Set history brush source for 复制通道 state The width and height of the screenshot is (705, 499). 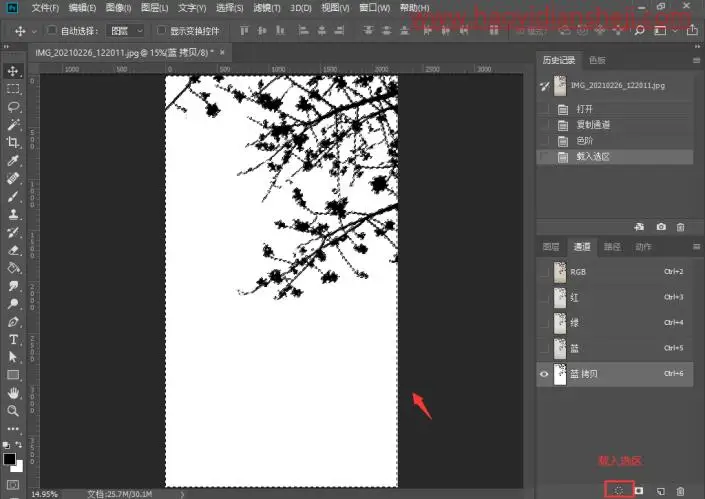tap(544, 125)
